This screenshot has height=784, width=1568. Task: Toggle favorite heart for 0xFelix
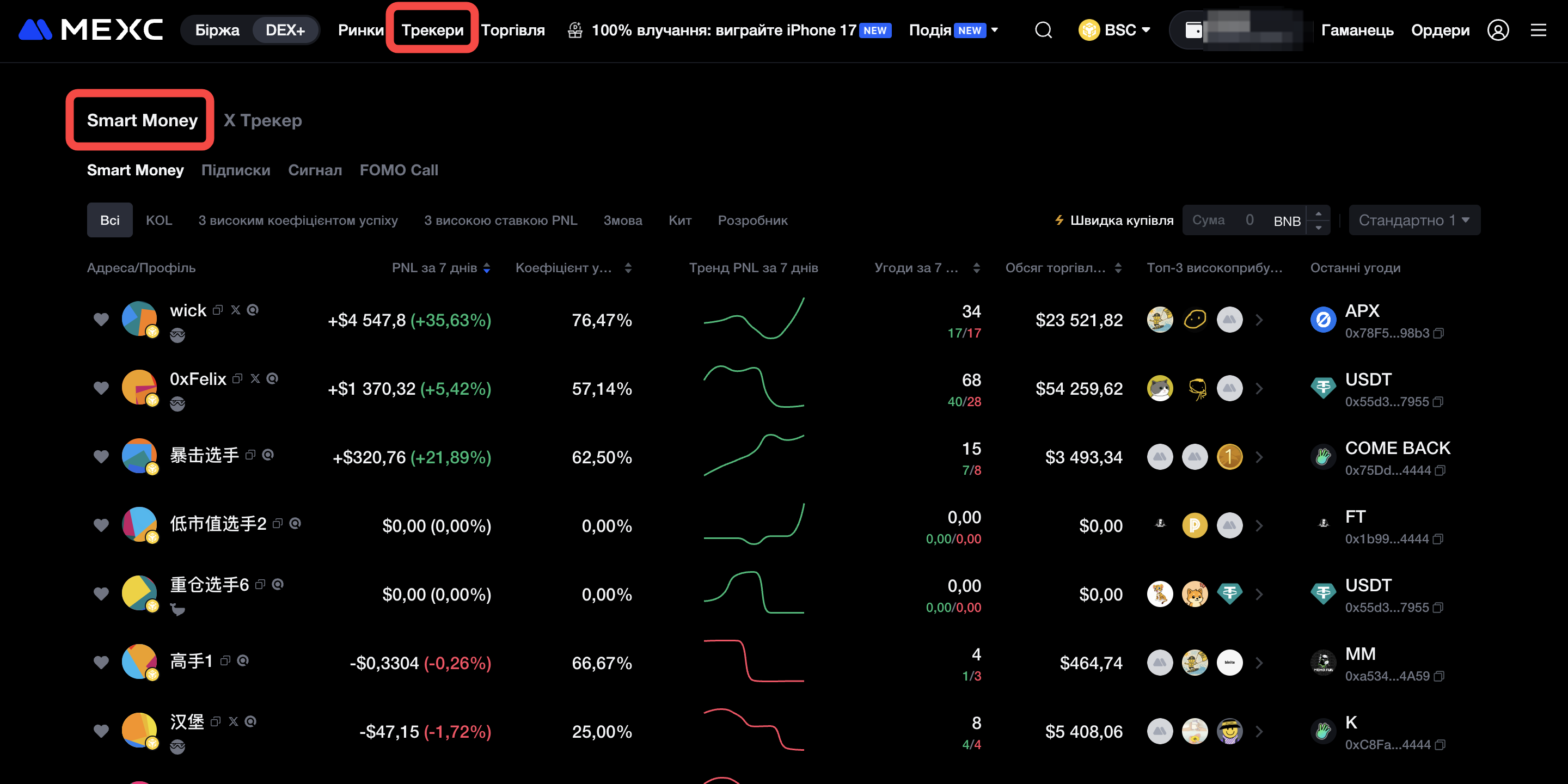click(x=101, y=388)
